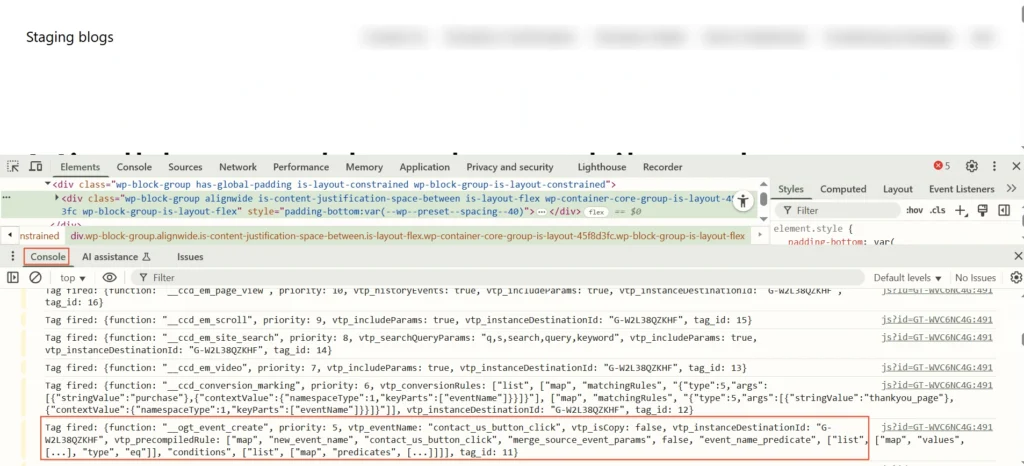The width and height of the screenshot is (1024, 466).
Task: Switch to the Network tab
Action: tap(237, 167)
